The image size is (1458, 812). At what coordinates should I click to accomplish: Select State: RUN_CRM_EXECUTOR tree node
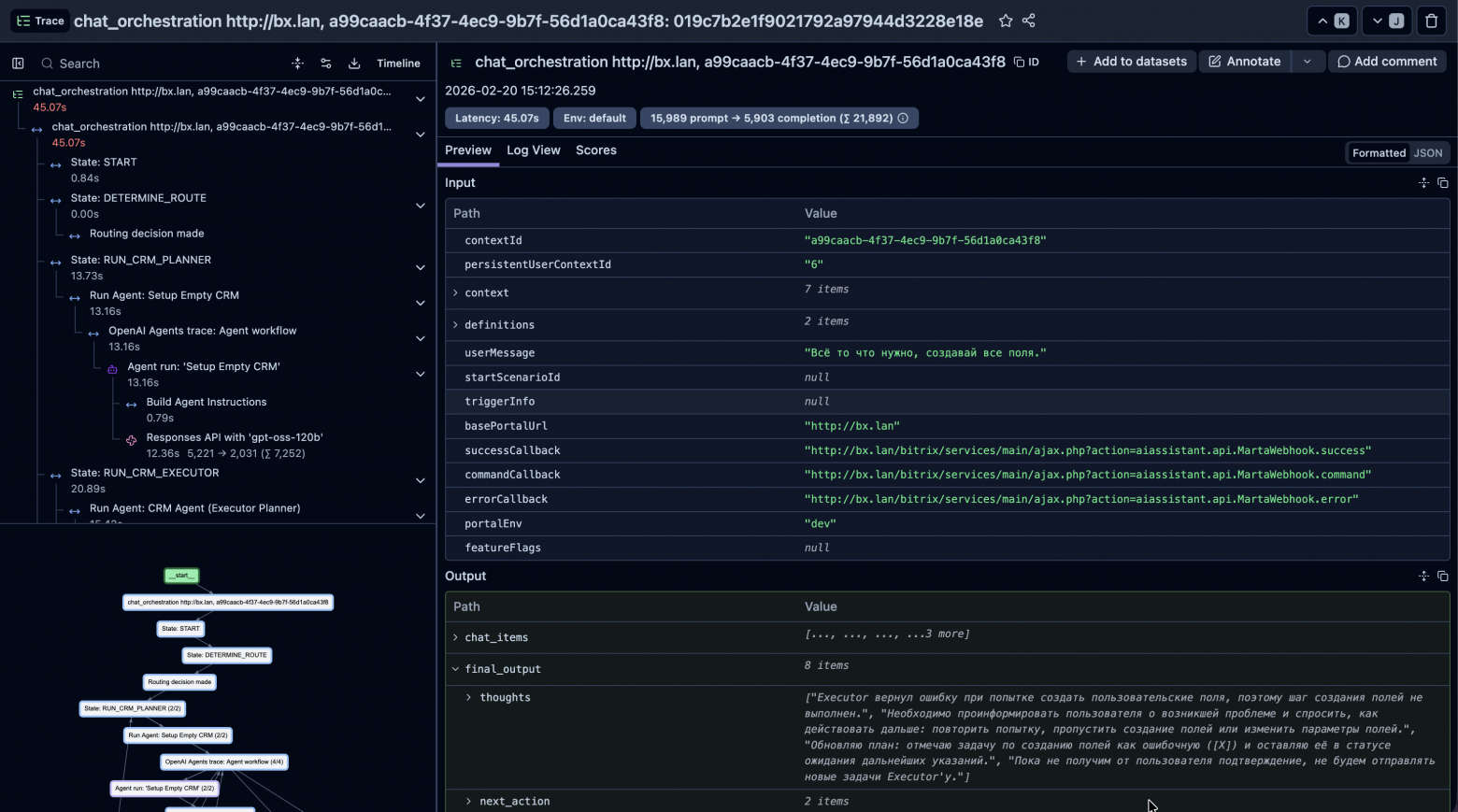pos(145,473)
